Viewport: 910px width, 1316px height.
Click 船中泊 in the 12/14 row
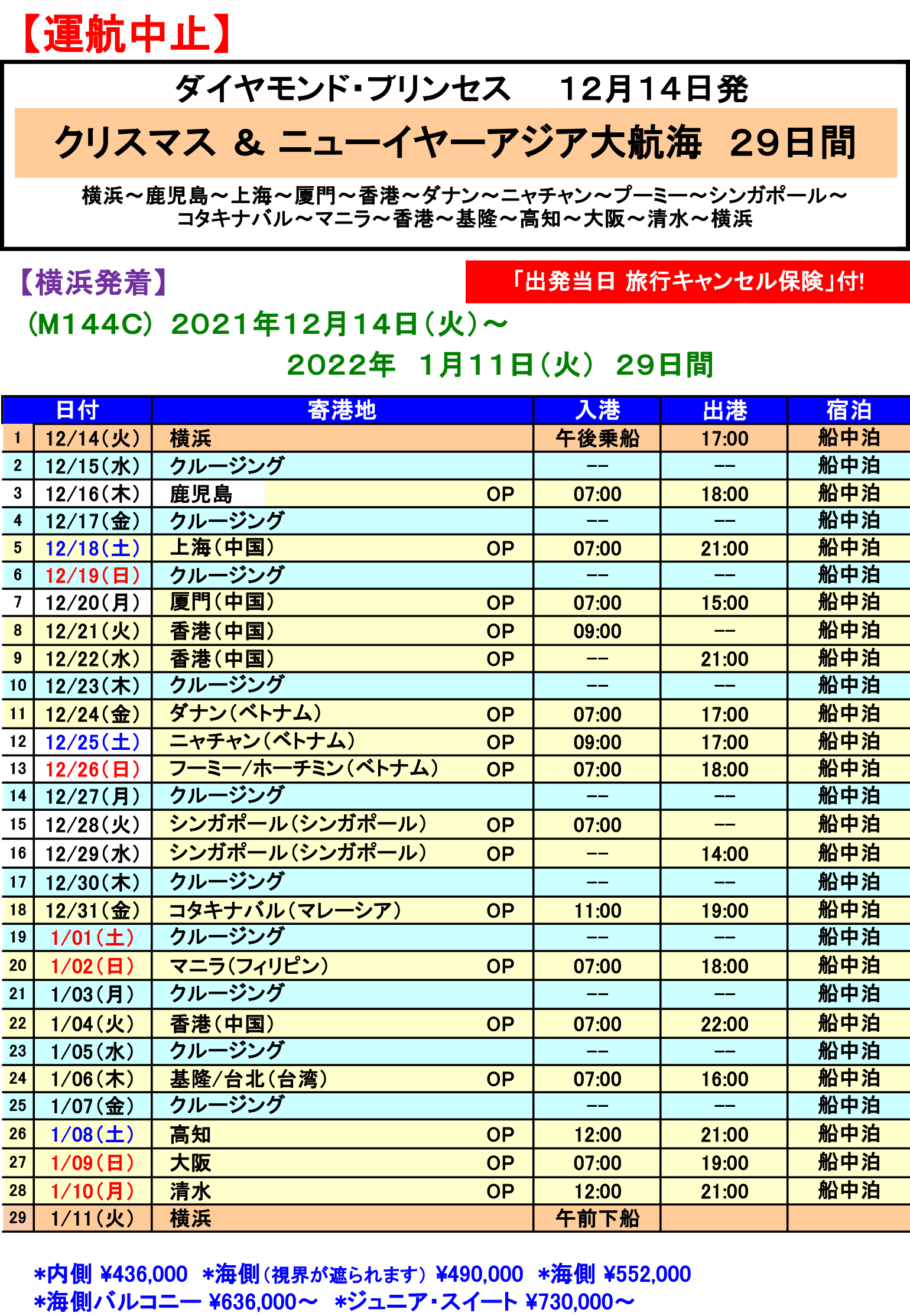click(849, 438)
